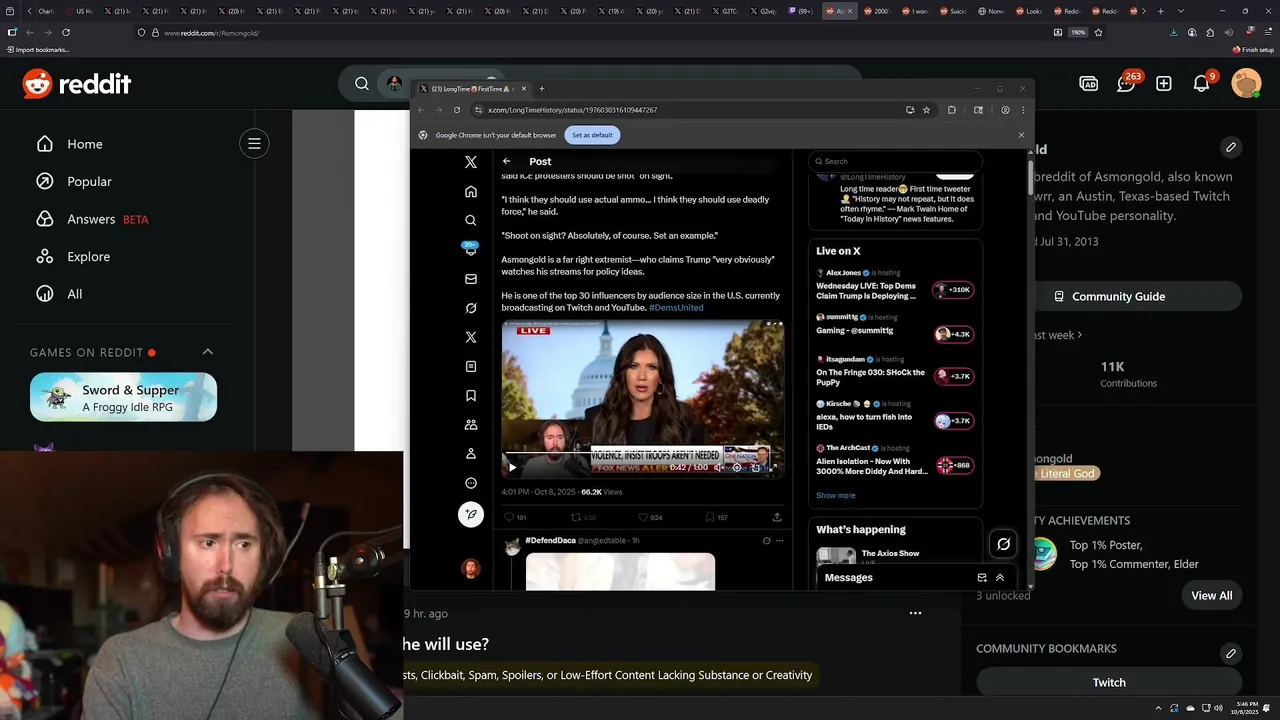
Task: Open Bookmarks in the X sidebar
Action: point(471,396)
